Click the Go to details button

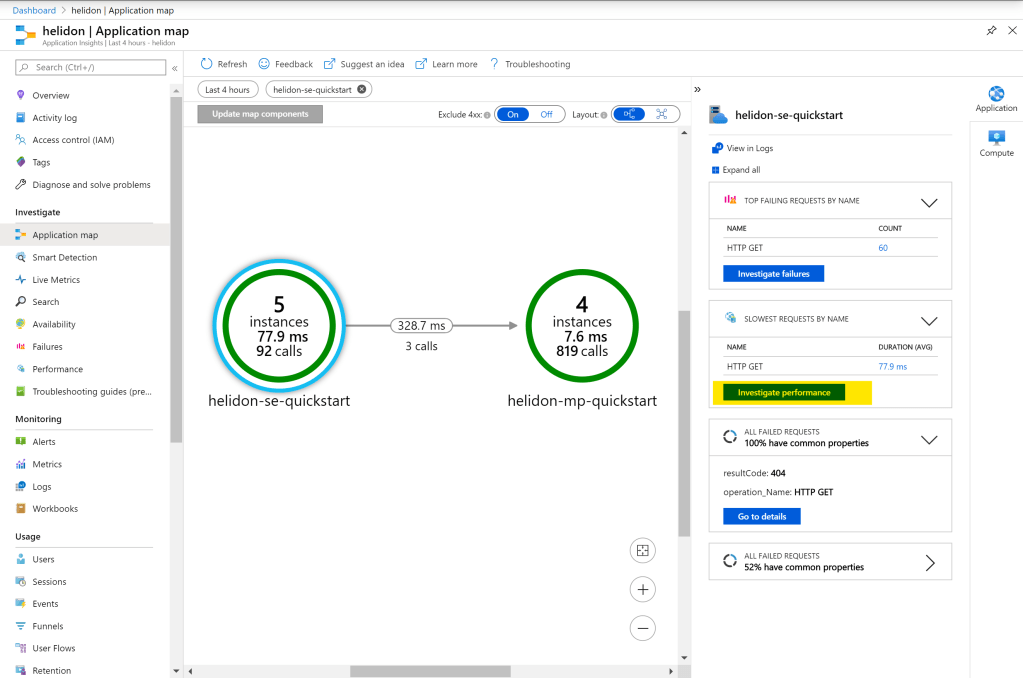pyautogui.click(x=762, y=517)
